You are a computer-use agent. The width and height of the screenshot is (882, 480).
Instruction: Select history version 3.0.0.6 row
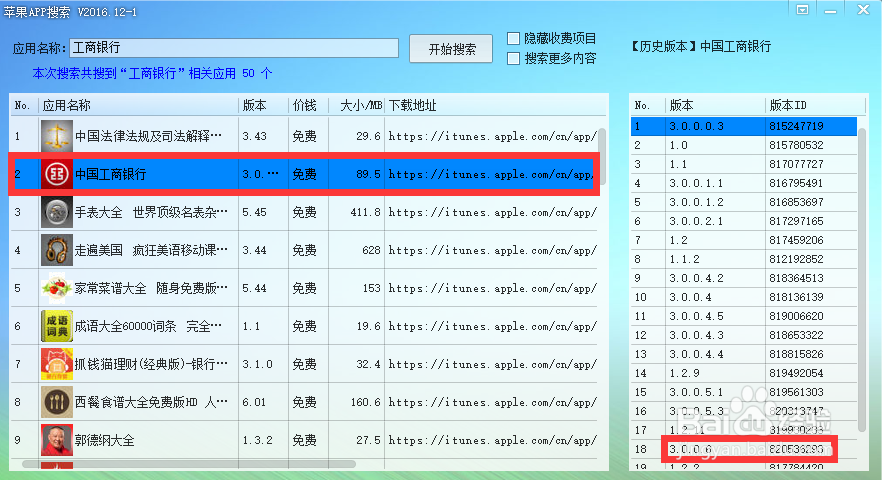(744, 449)
